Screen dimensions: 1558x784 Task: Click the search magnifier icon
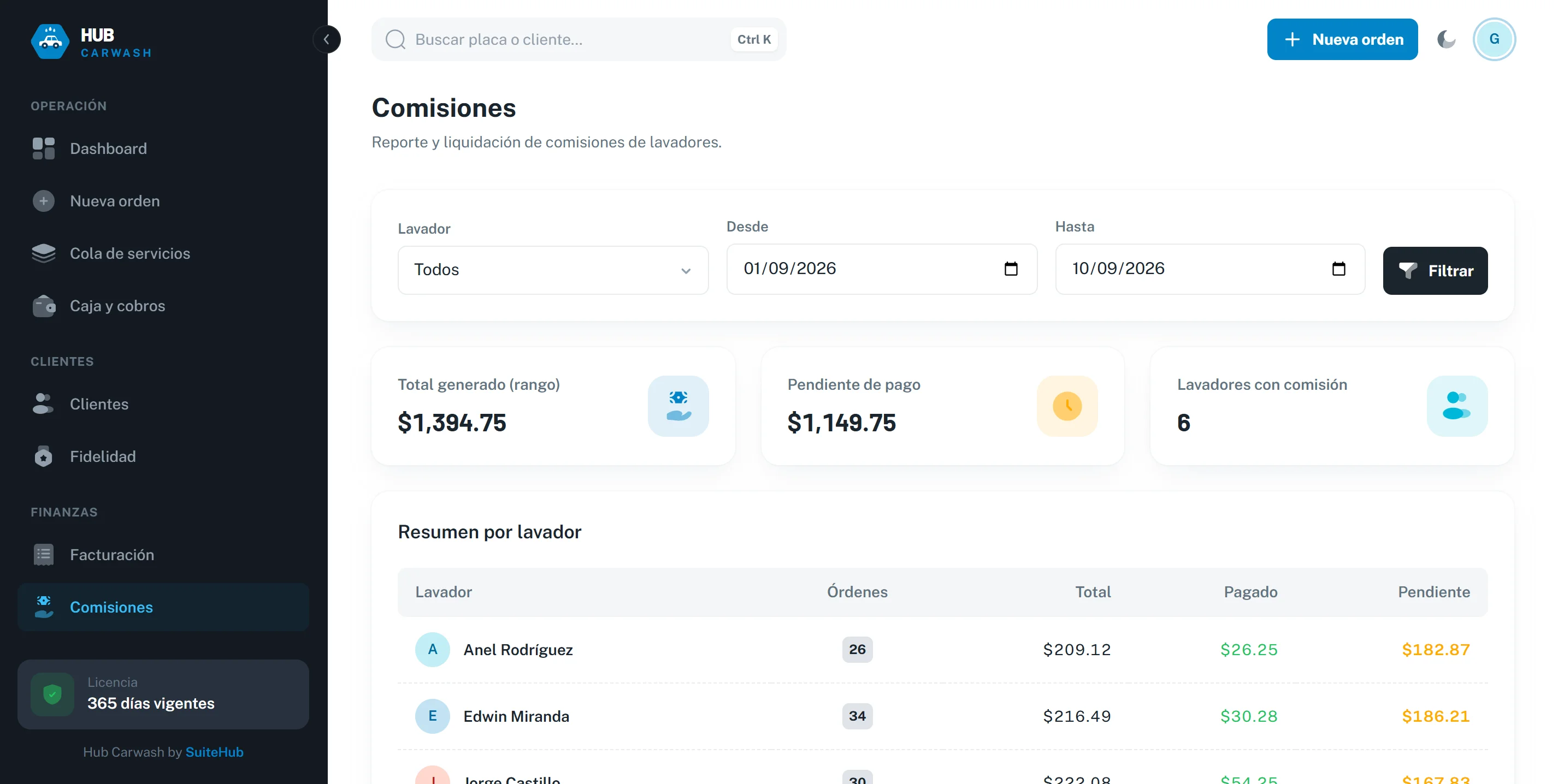pyautogui.click(x=395, y=39)
